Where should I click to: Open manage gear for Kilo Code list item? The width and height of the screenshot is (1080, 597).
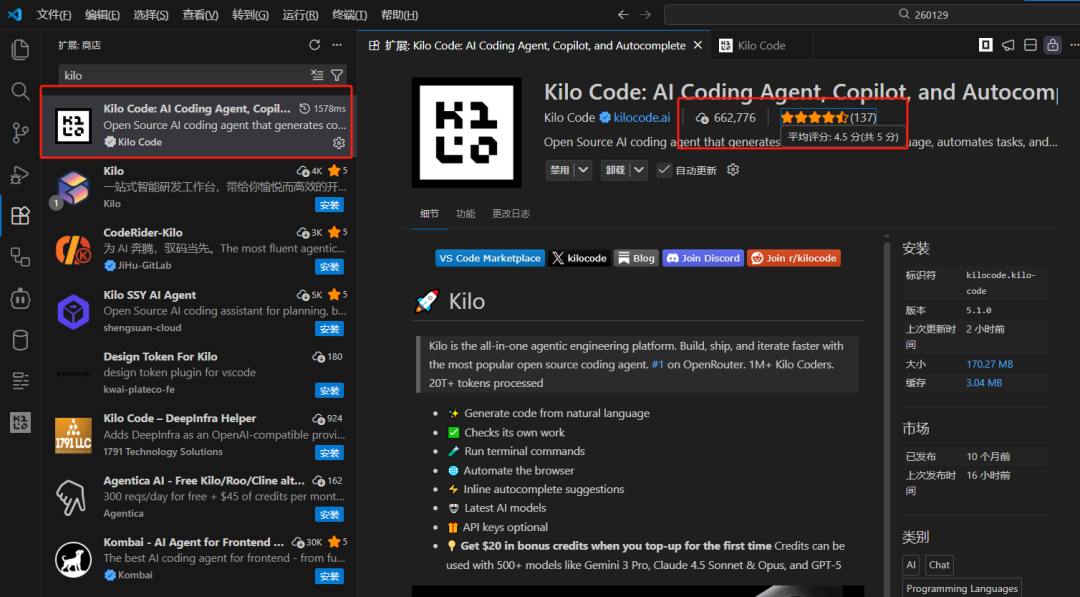(x=339, y=143)
